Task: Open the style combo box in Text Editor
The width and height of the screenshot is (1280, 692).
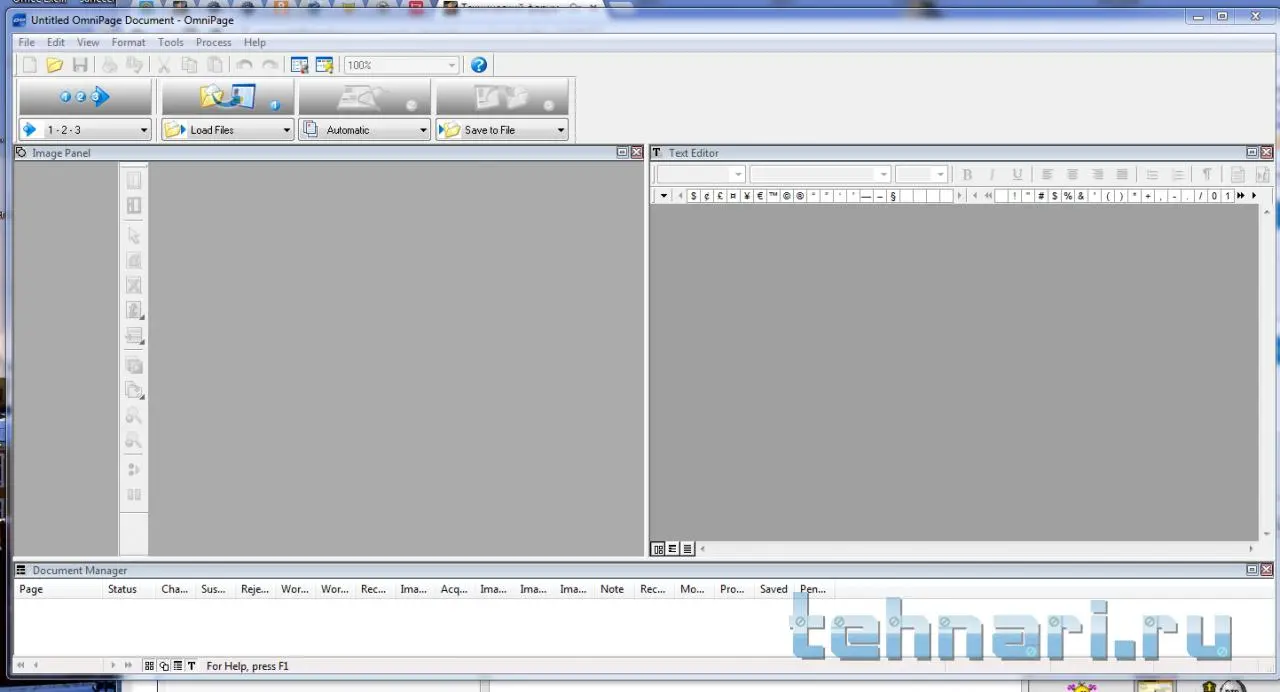Action: (x=700, y=174)
